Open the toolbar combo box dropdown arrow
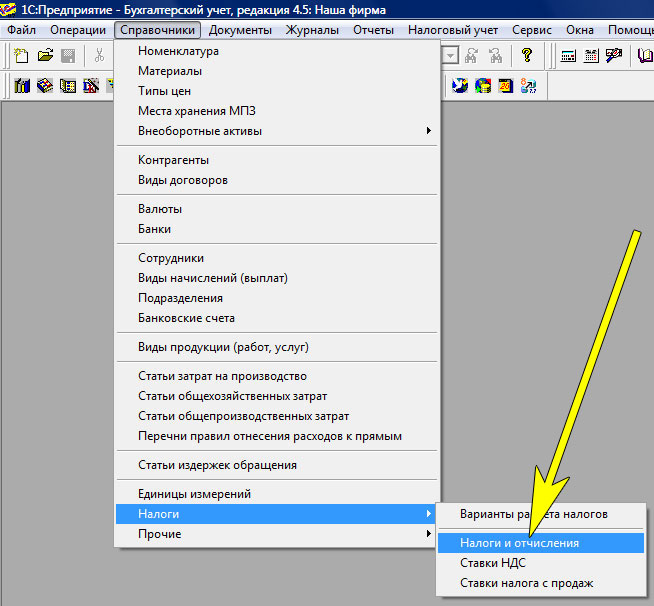 click(450, 55)
